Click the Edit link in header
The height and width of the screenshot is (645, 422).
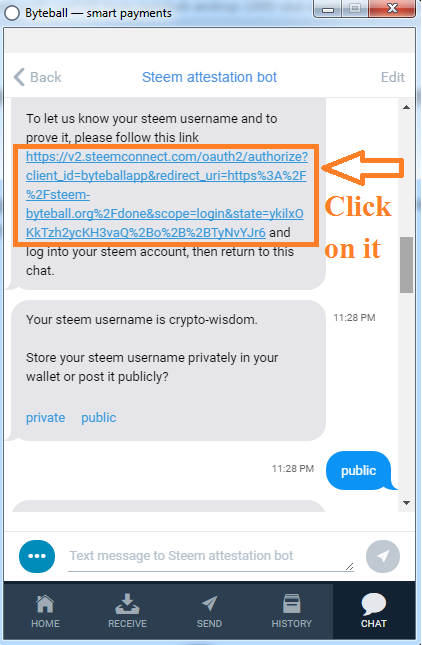392,77
